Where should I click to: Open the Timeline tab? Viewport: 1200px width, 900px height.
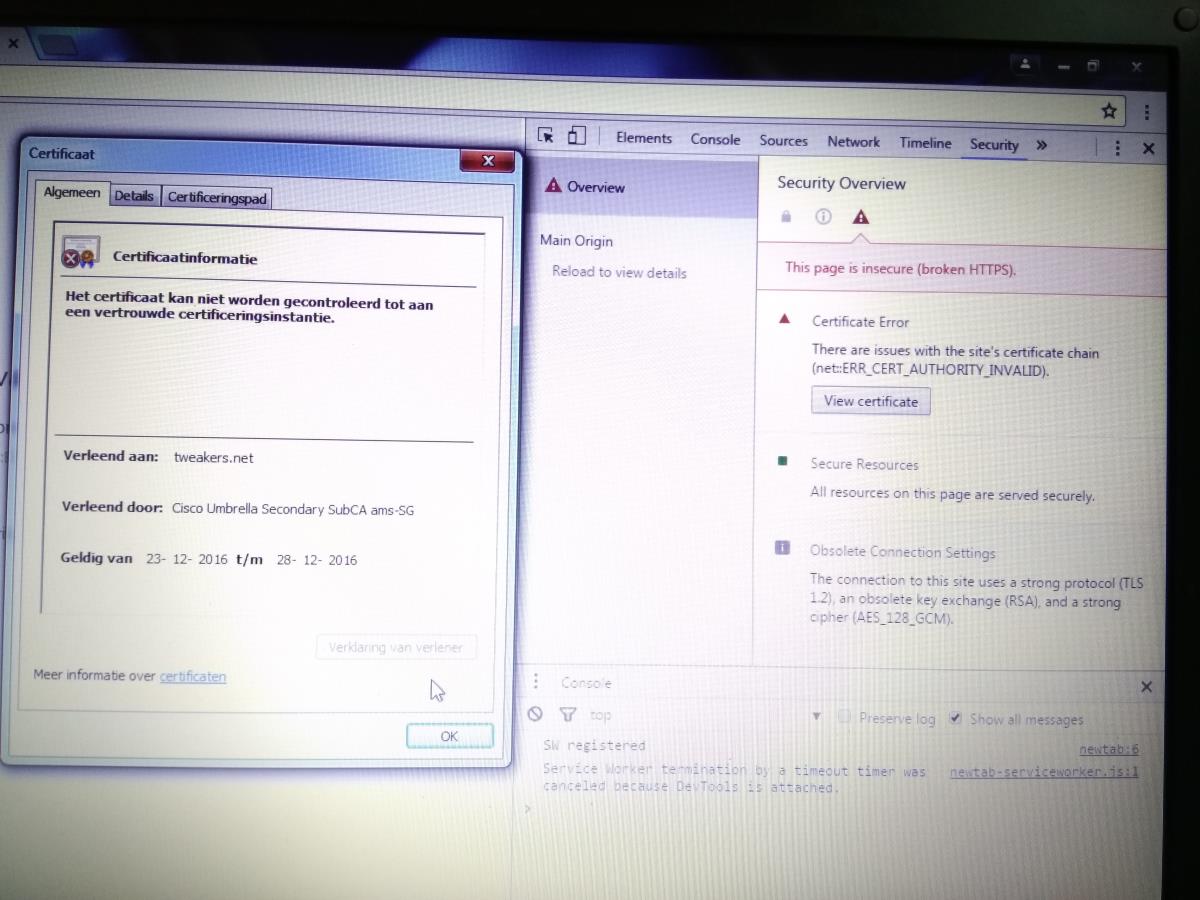(x=925, y=143)
